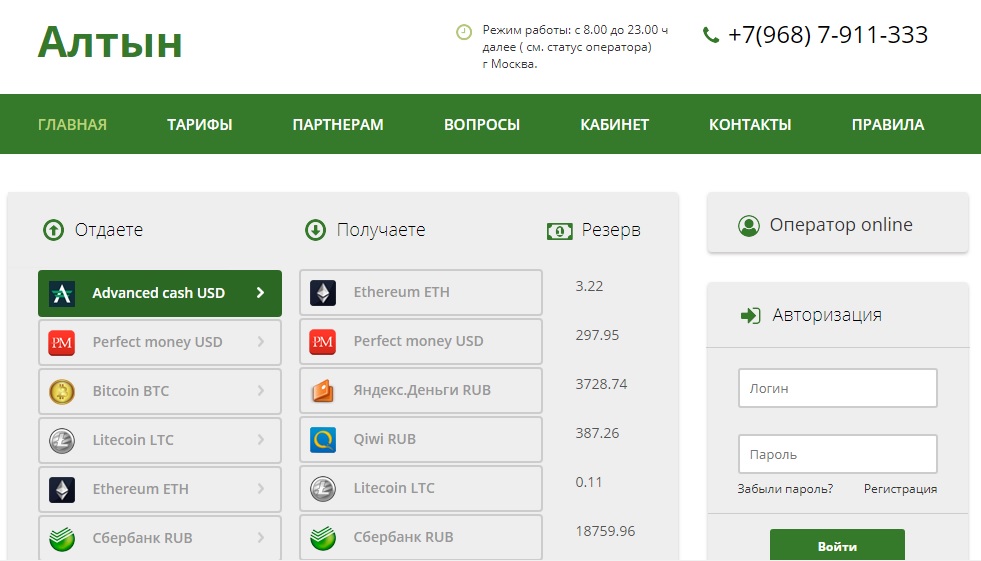Click the Ethereum icon in Отдаете column
Viewport: 981px width, 561px height.
point(62,489)
